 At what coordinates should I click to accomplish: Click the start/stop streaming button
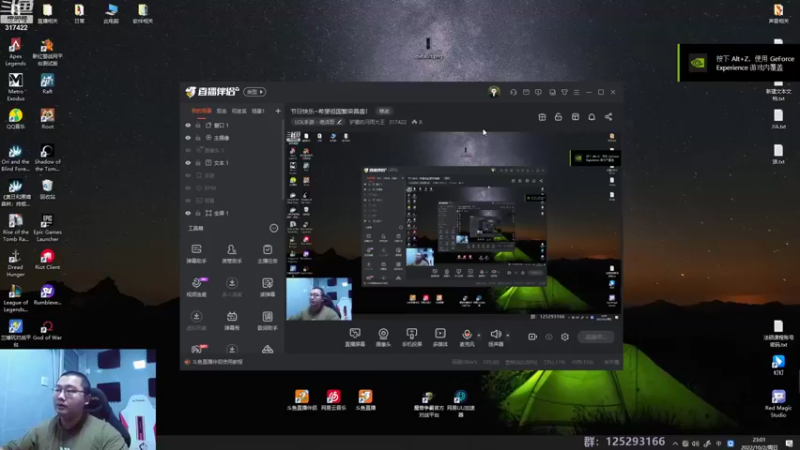596,337
